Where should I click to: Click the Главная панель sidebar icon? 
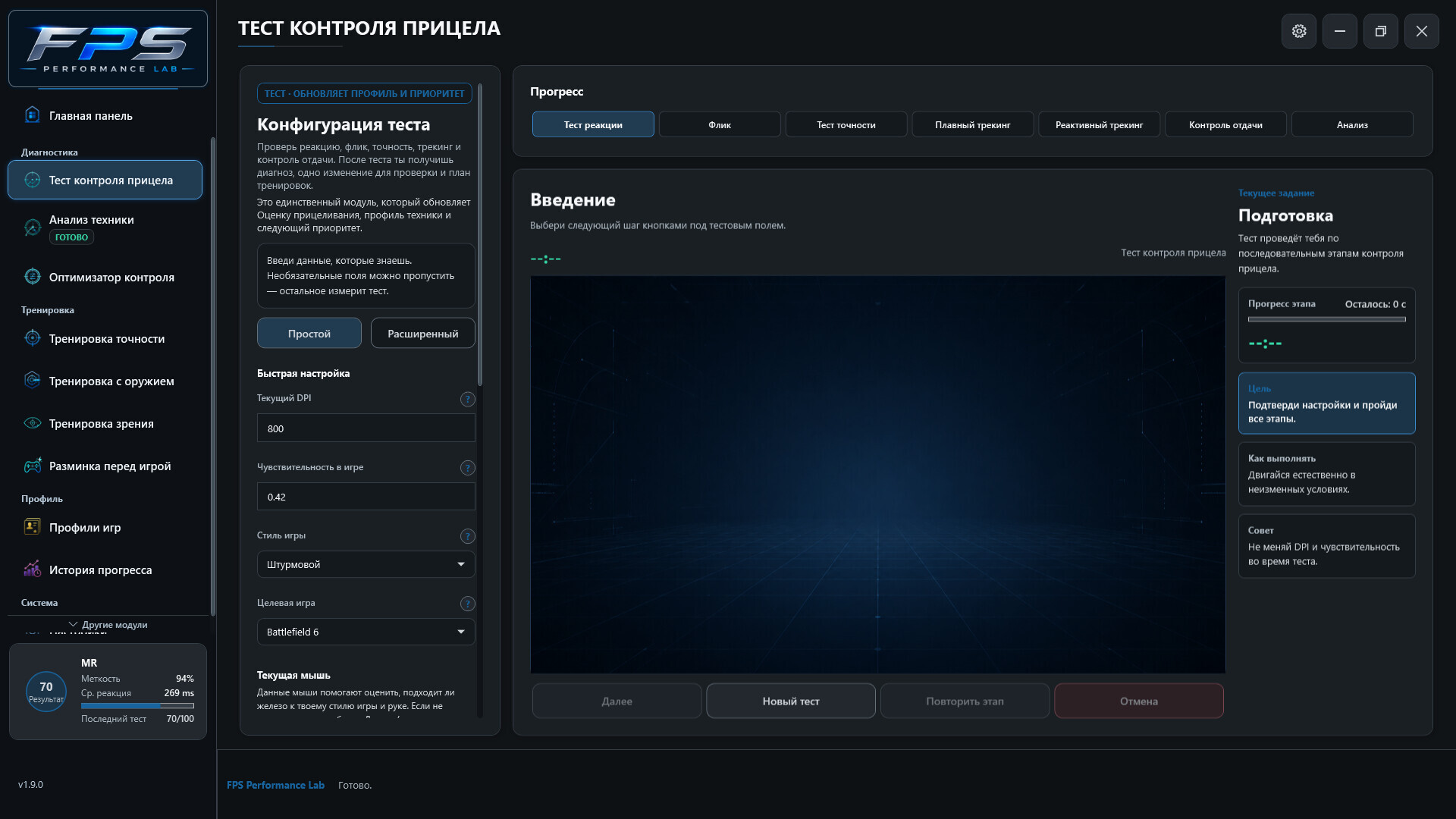tap(32, 115)
